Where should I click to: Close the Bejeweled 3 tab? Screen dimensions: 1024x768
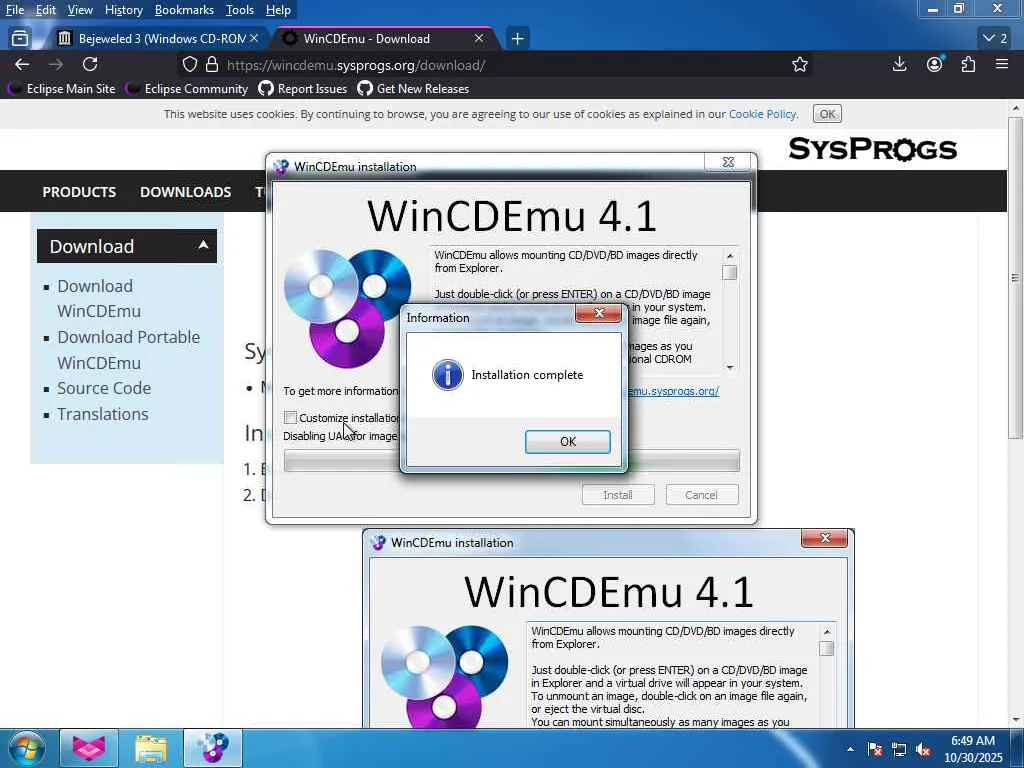(x=254, y=39)
